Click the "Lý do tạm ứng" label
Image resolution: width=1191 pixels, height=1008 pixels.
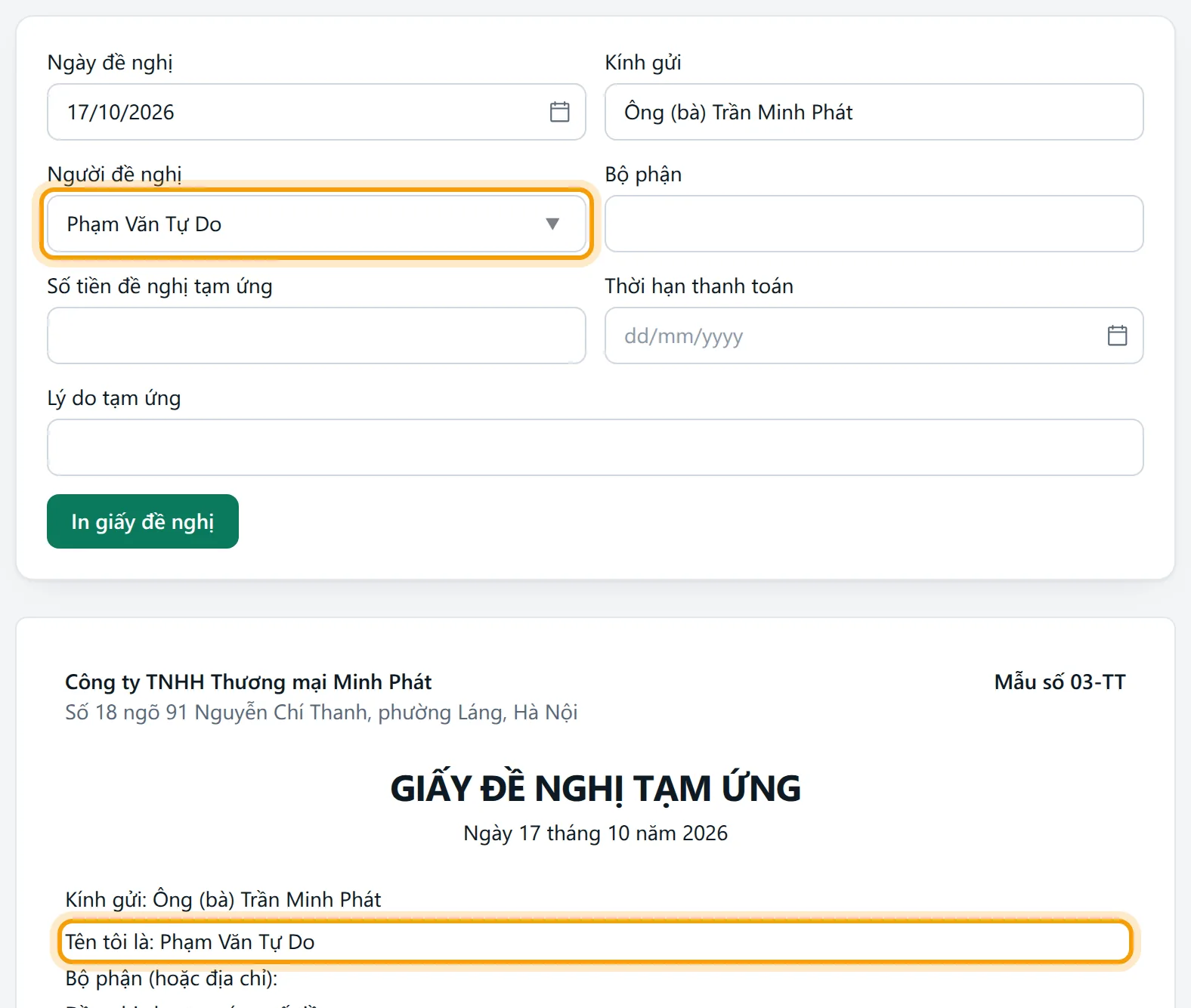click(113, 398)
